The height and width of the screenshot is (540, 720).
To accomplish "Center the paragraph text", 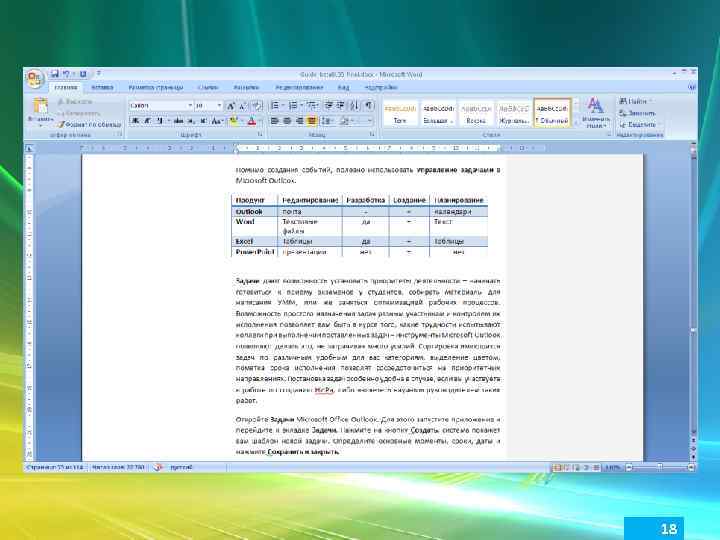I will tap(287, 121).
